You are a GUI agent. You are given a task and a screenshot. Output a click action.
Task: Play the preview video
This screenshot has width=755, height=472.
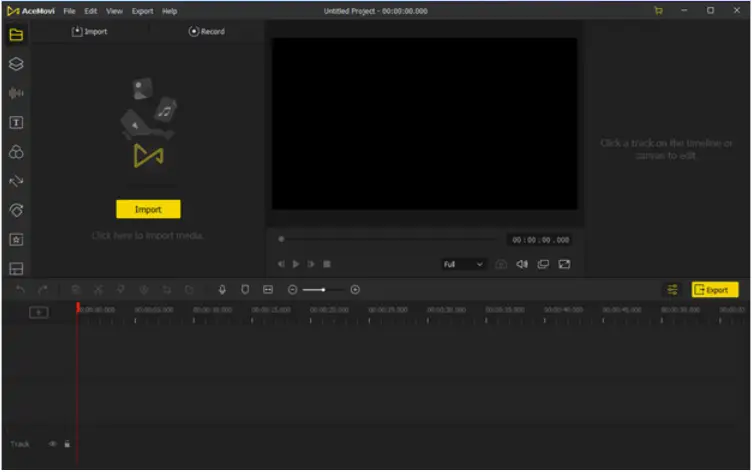tap(297, 265)
